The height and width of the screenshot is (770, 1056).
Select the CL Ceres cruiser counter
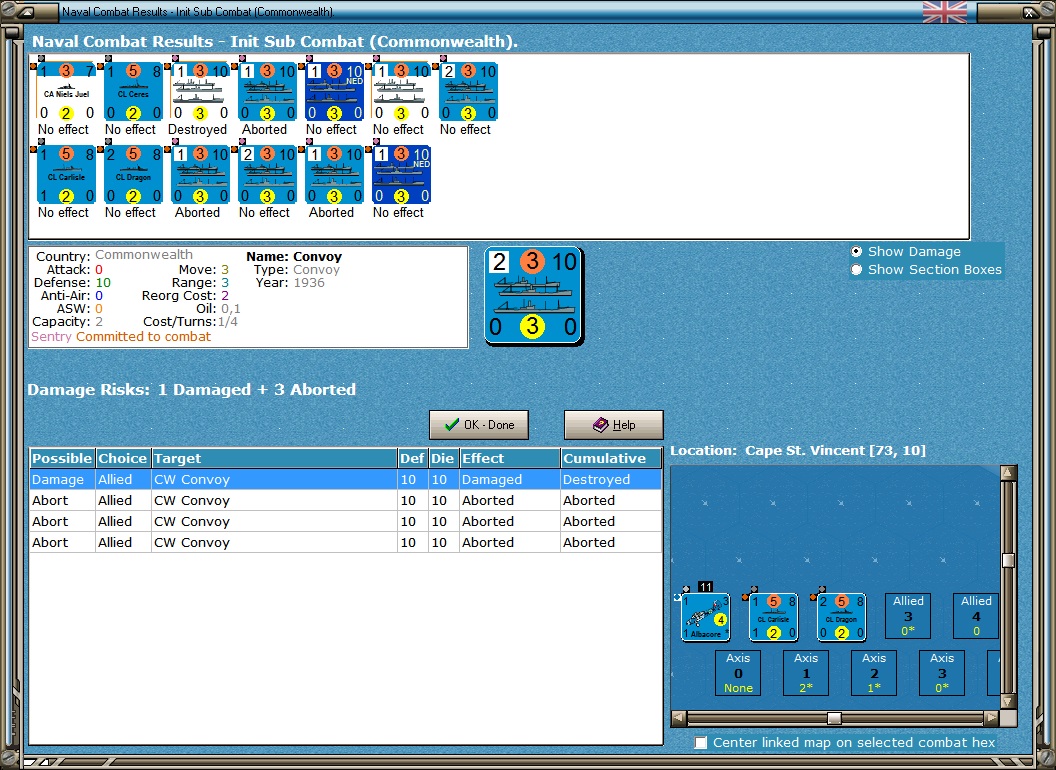click(x=133, y=92)
